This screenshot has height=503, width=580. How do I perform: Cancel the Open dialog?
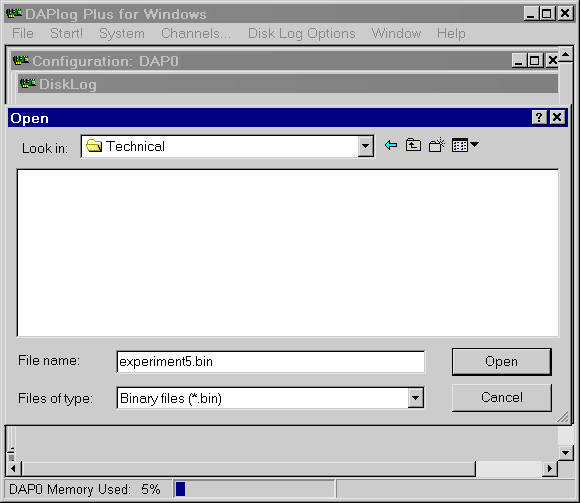502,398
